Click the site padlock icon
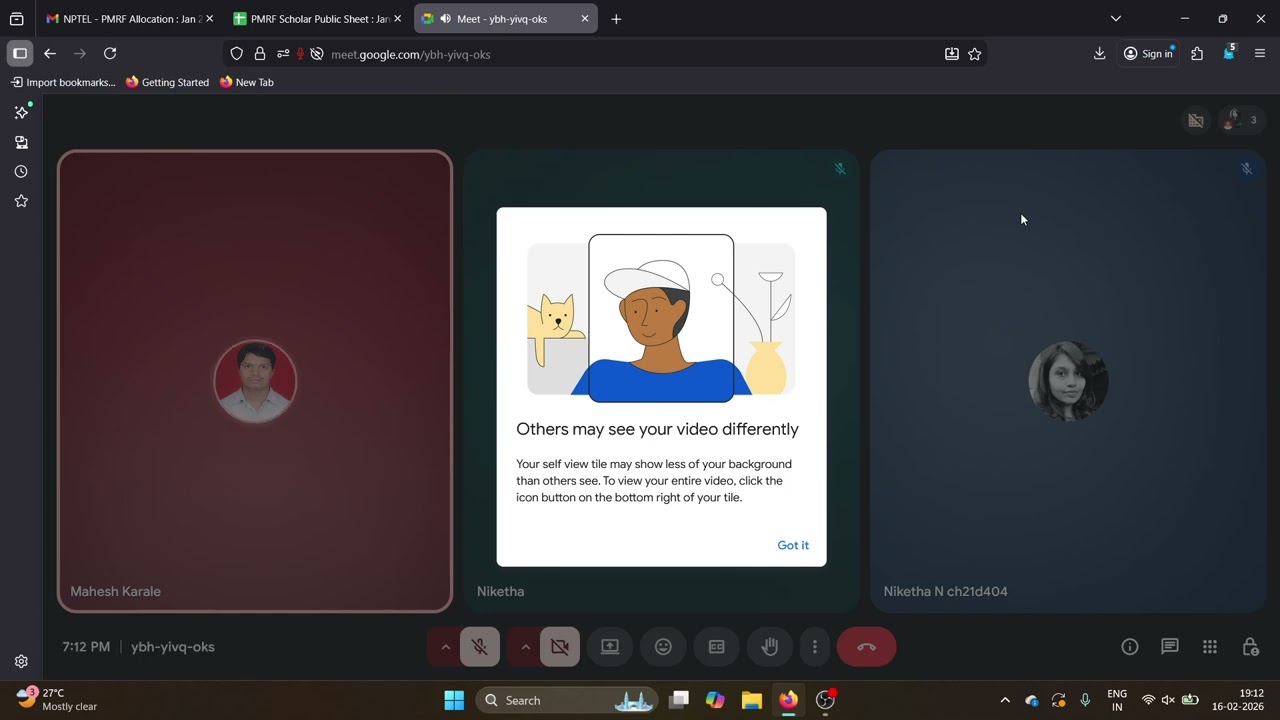The width and height of the screenshot is (1280, 720). point(260,54)
